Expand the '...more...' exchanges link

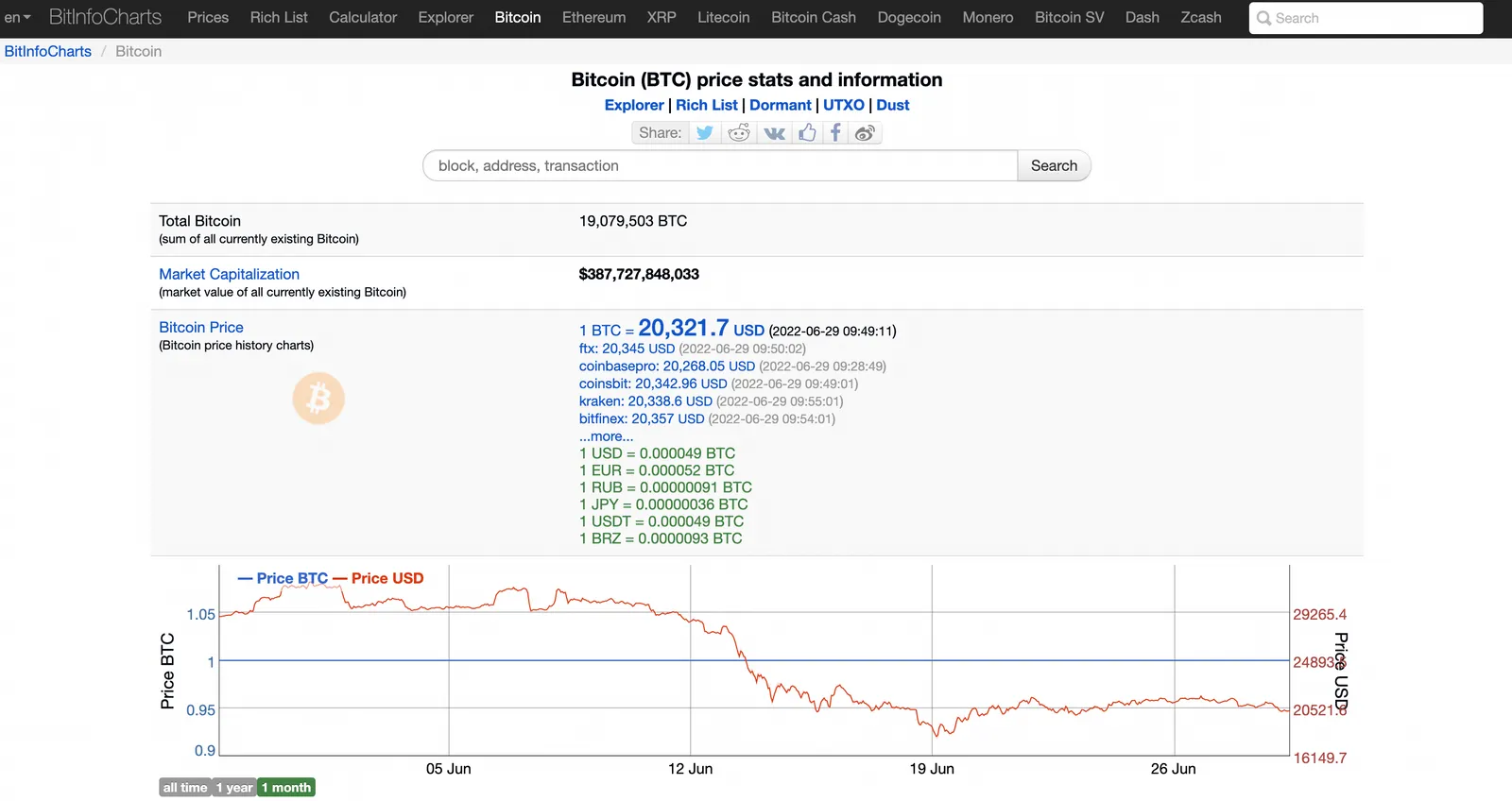[607, 436]
